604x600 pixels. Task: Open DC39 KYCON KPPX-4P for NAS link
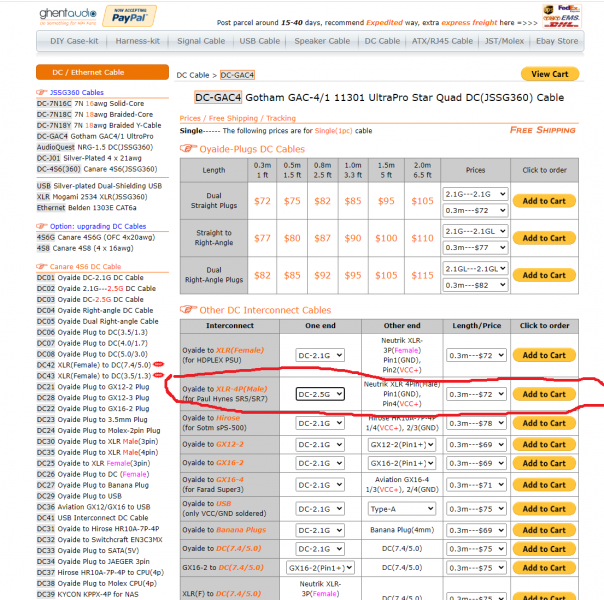(x=87, y=594)
